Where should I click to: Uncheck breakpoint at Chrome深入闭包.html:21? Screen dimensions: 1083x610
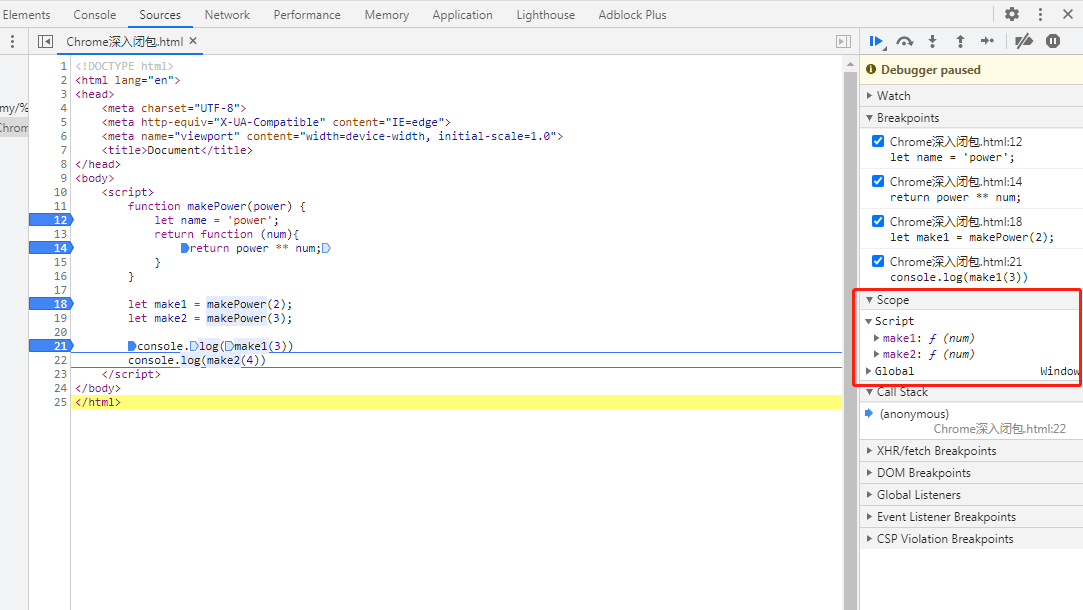[878, 261]
